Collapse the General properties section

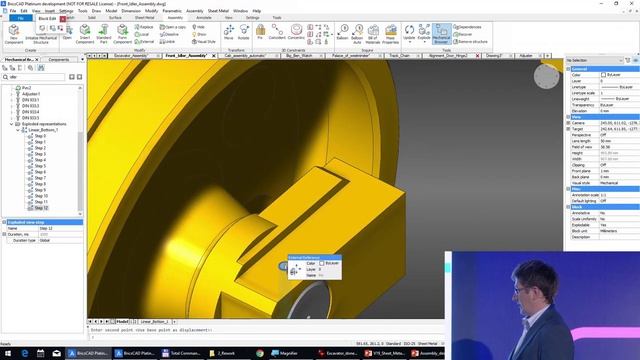(x=568, y=69)
